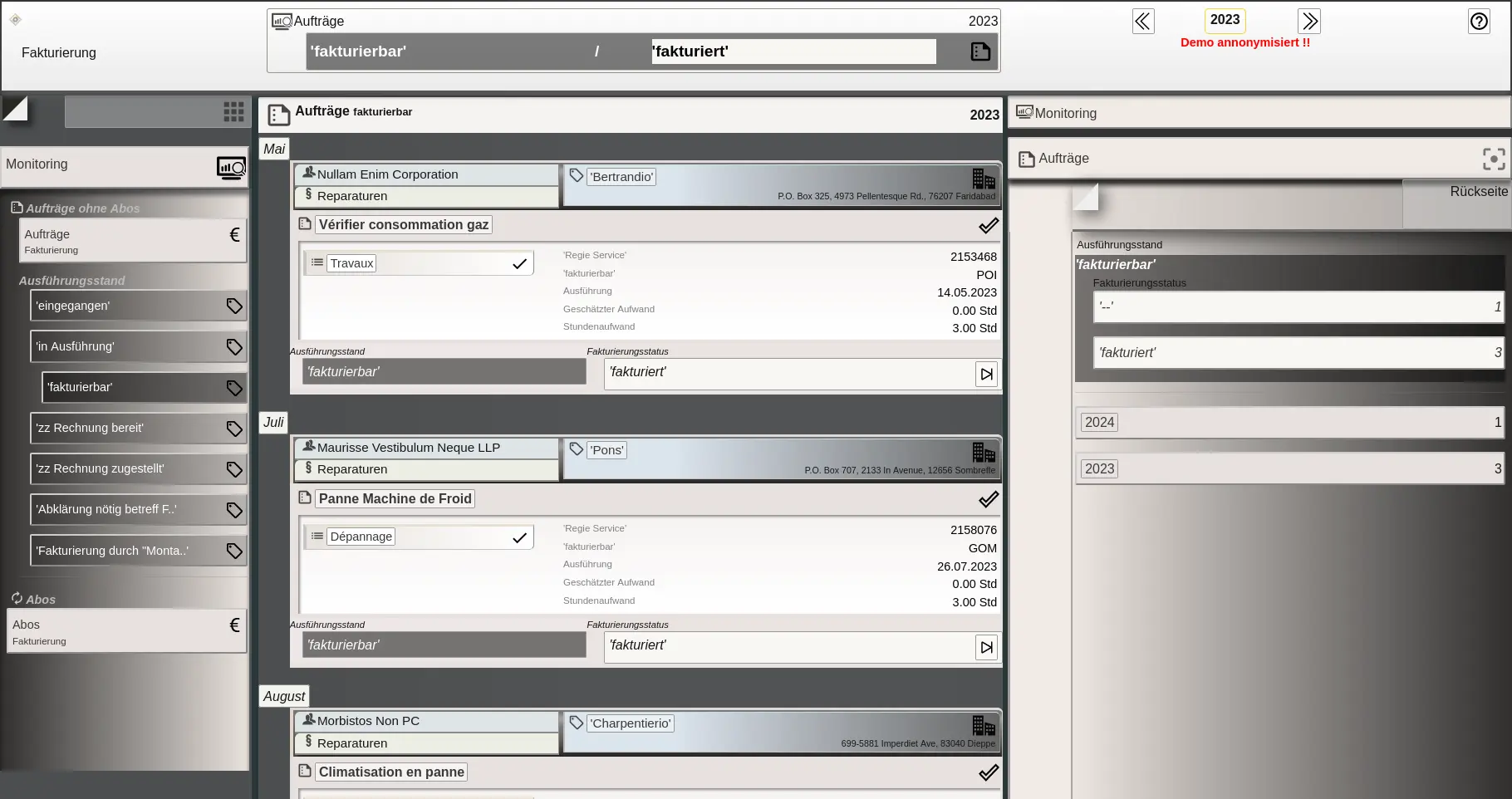Click the tag icon next to 'Abklärung nötig betreff F..'
Viewport: 1512px width, 799px height.
pos(234,509)
